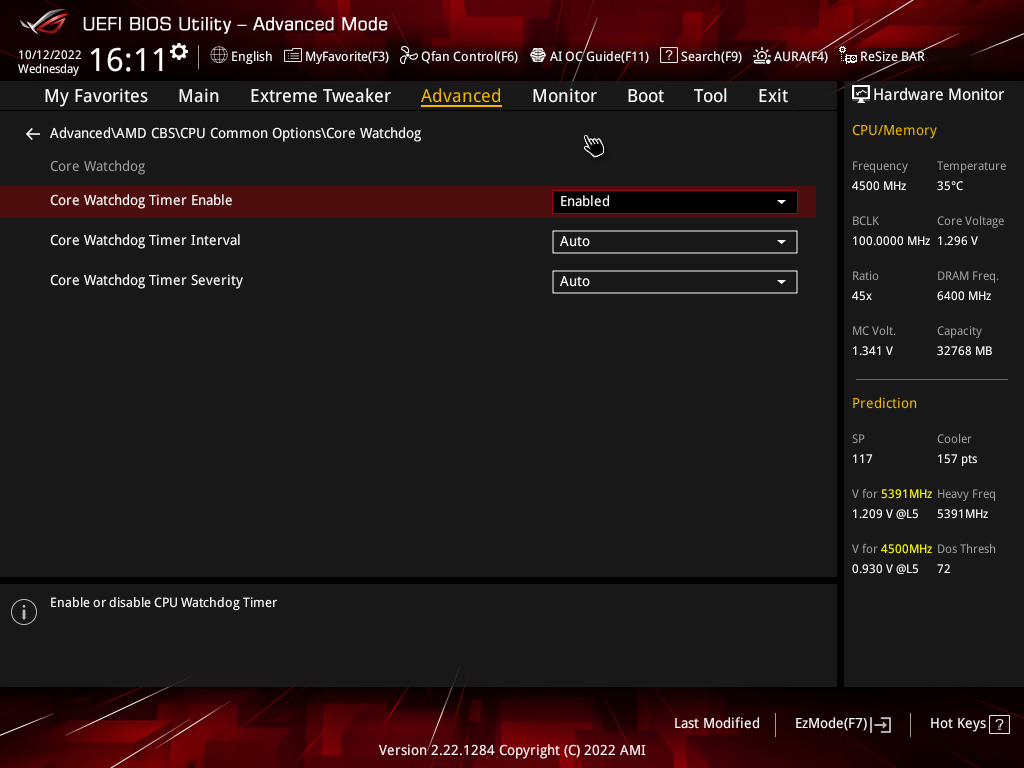Open Extreme Tweaker tab
The height and width of the screenshot is (768, 1024).
coord(320,96)
